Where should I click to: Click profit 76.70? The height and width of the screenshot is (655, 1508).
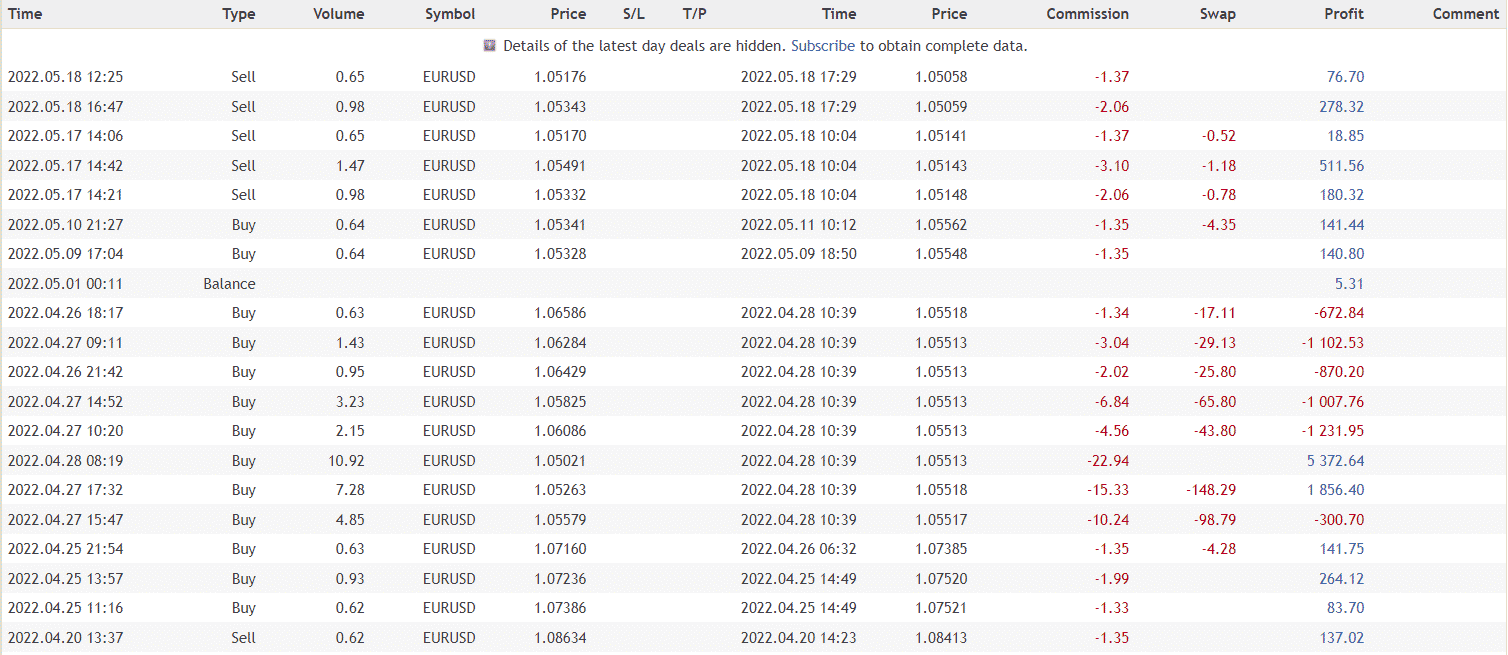[x=1346, y=77]
